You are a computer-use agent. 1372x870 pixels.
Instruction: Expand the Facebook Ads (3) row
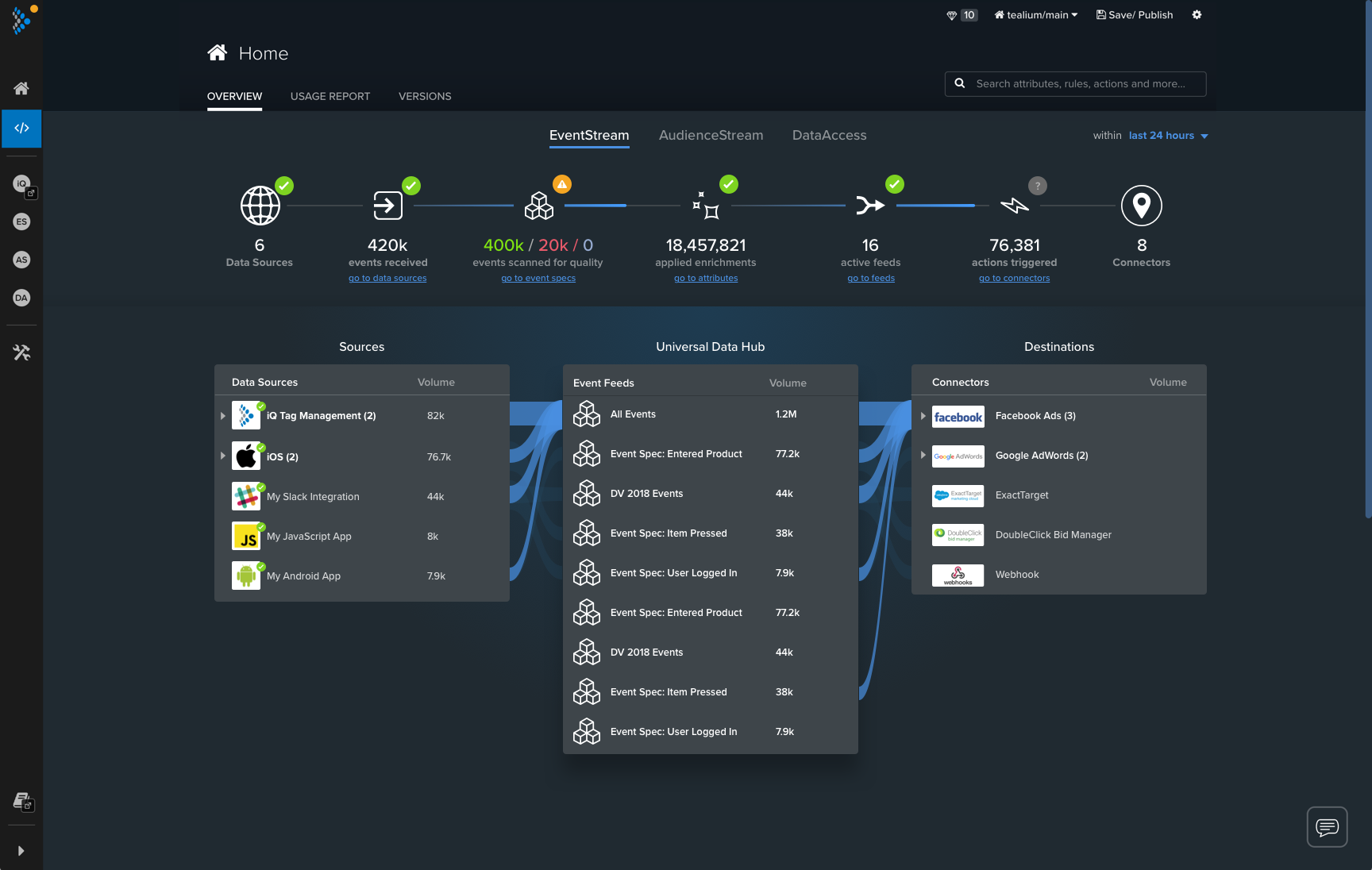[923, 416]
